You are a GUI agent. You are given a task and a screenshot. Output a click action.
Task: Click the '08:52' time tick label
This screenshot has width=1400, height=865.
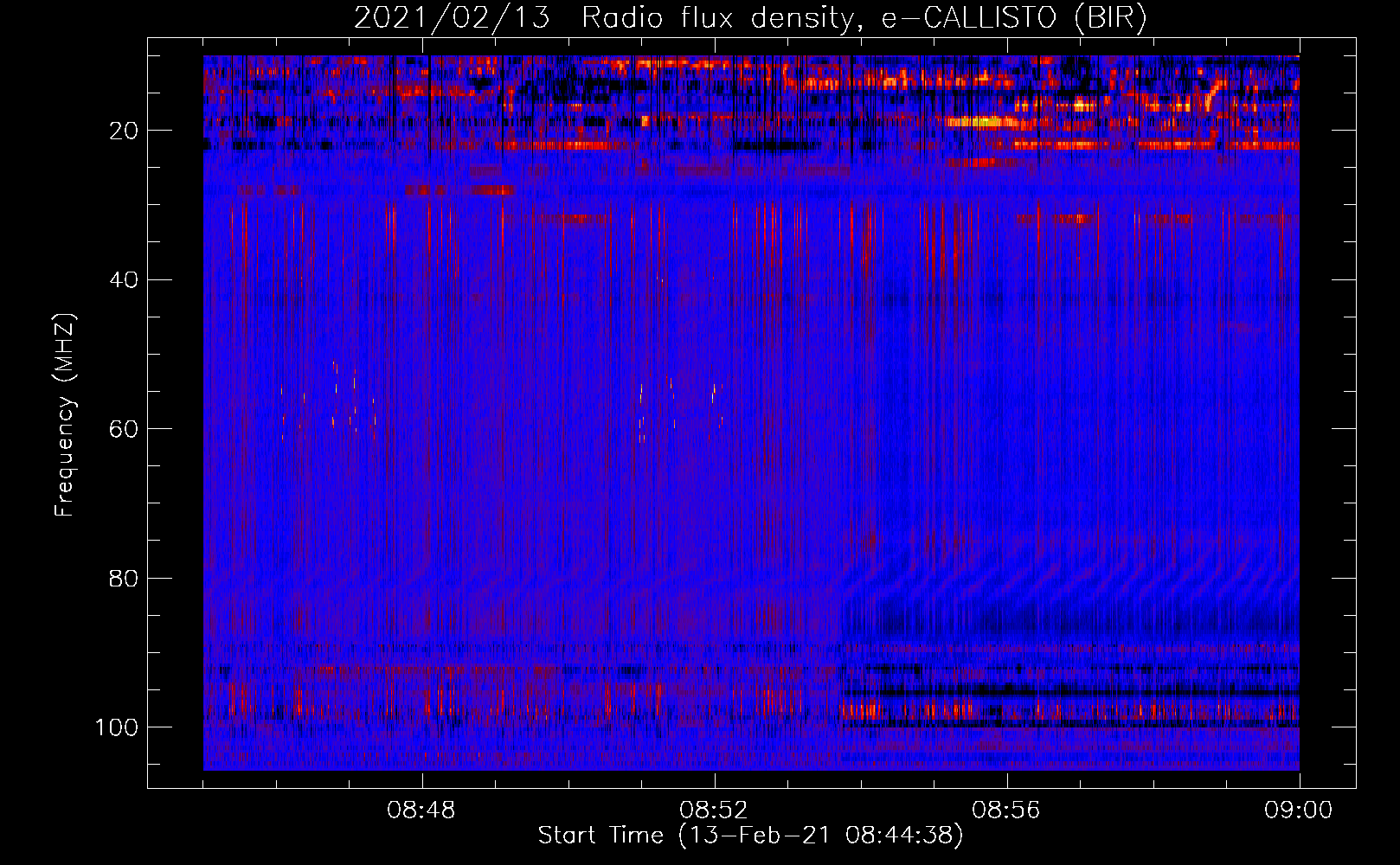(714, 811)
